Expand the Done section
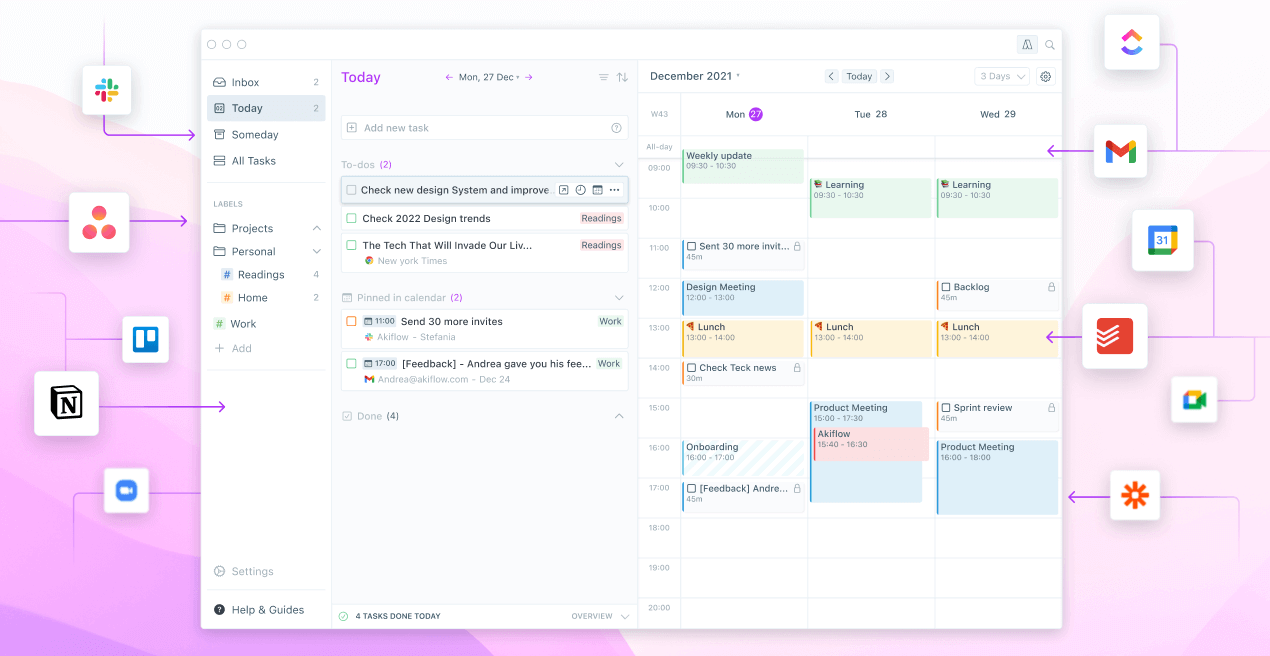Screen dimensions: 1270x656 coord(618,416)
